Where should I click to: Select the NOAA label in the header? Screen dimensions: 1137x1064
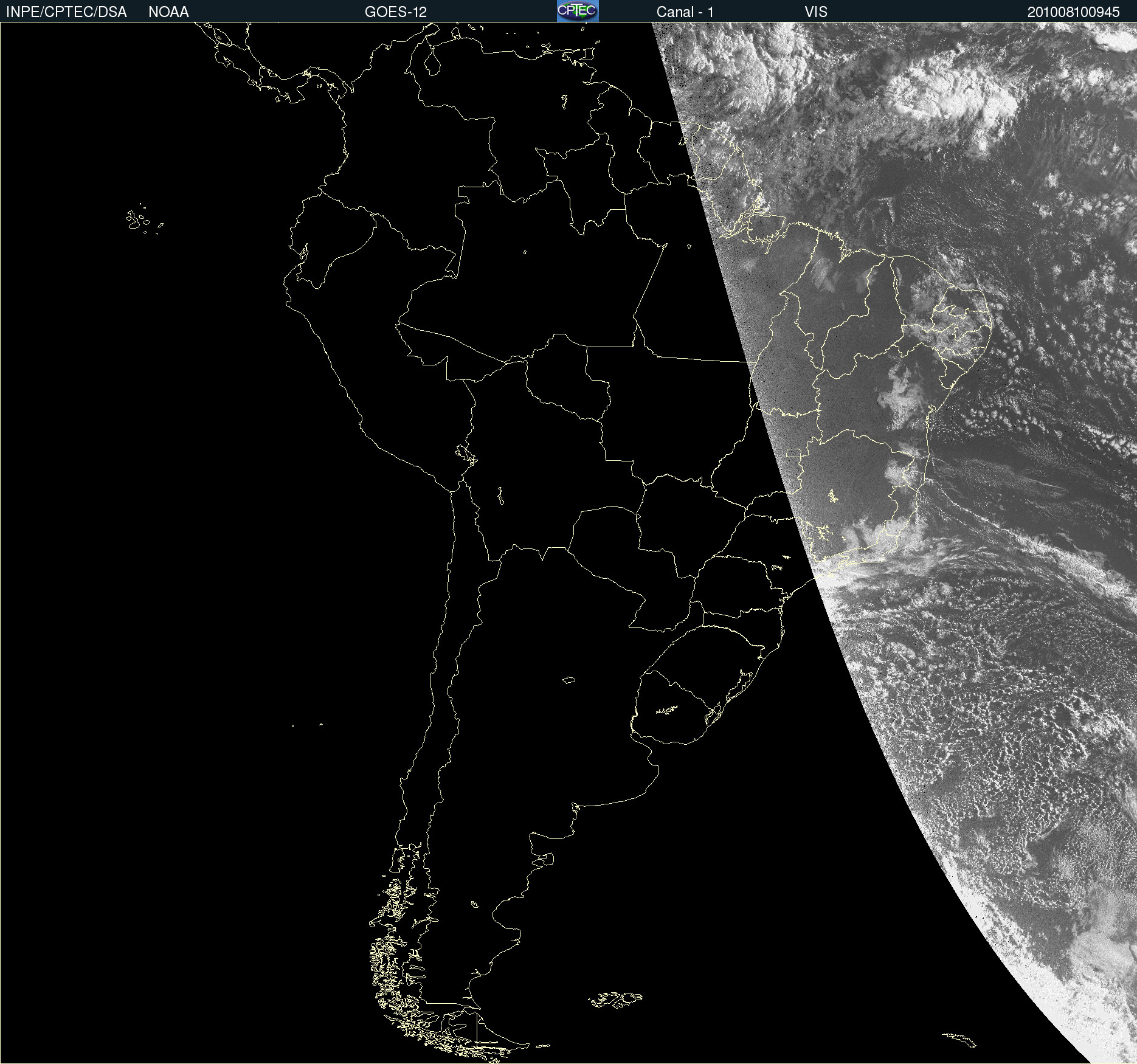pos(168,12)
